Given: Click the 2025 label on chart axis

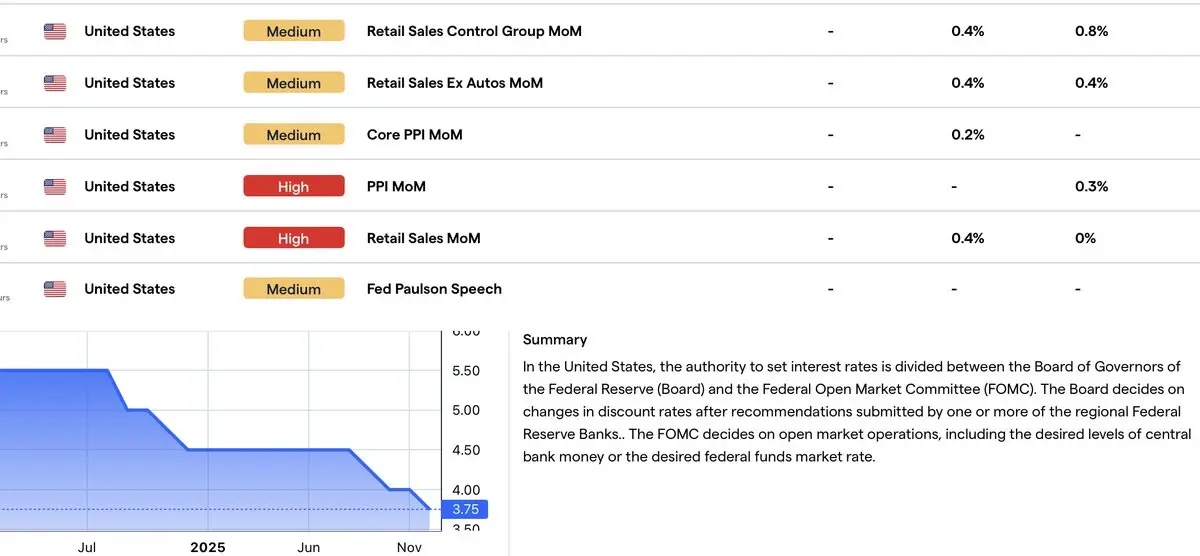Looking at the screenshot, I should pos(208,547).
